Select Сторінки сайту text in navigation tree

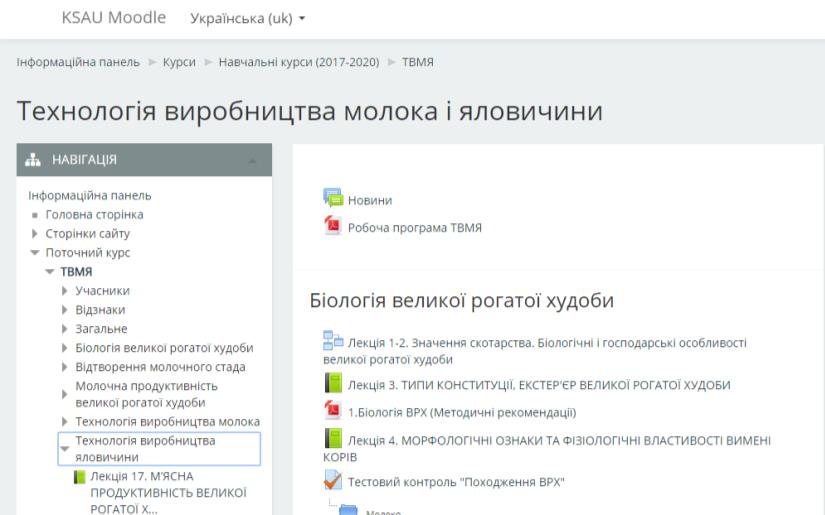coord(87,234)
